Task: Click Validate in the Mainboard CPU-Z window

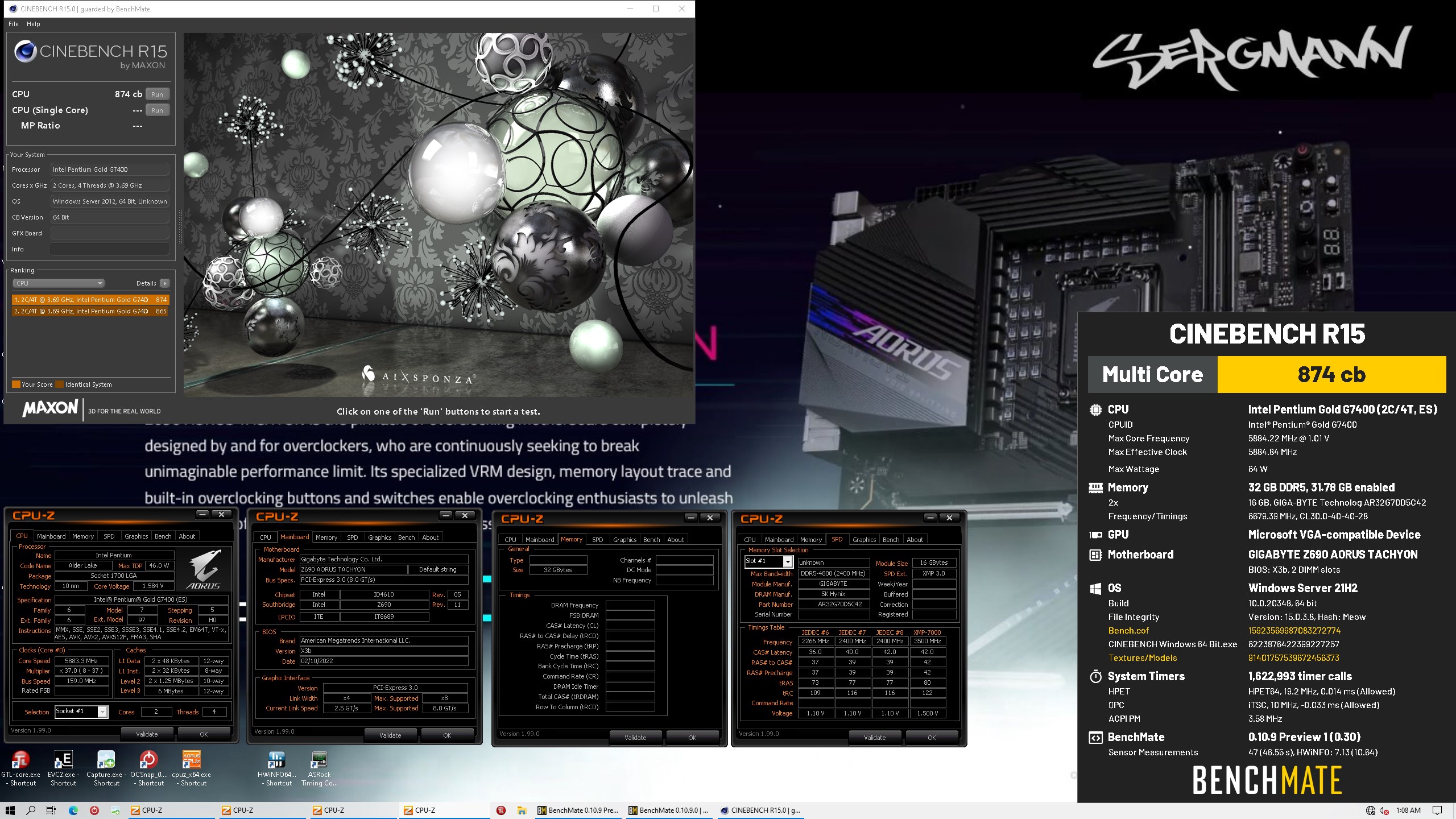Action: point(390,735)
